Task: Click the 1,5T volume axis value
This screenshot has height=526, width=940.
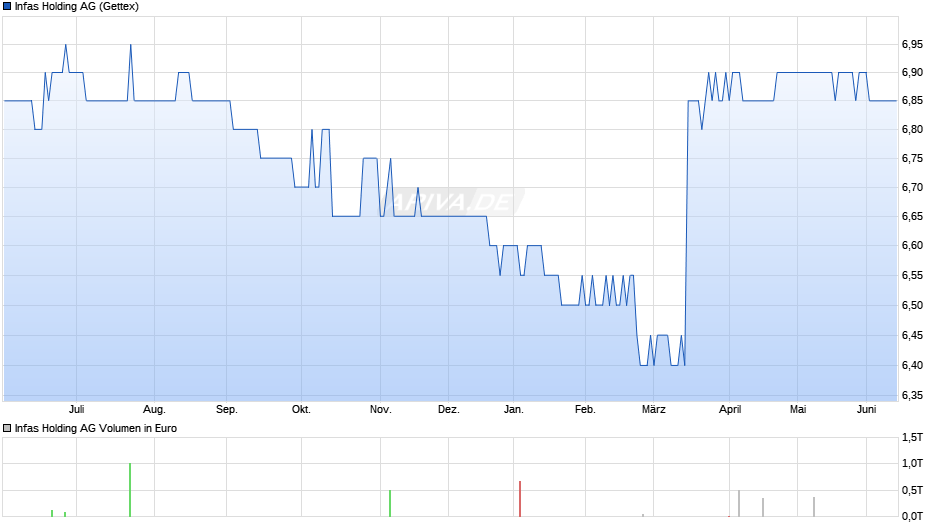Action: [912, 437]
